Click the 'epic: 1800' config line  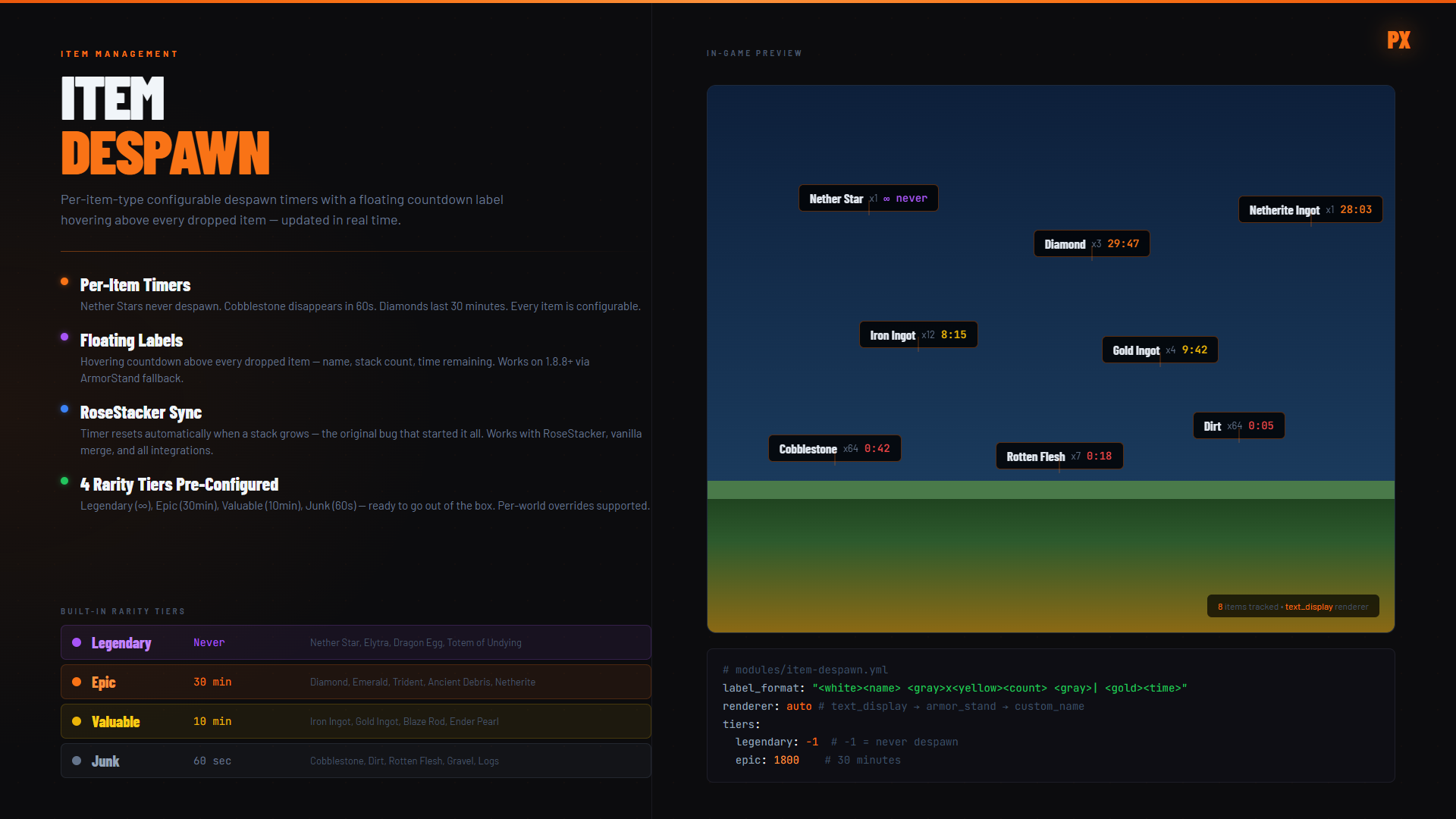817,760
